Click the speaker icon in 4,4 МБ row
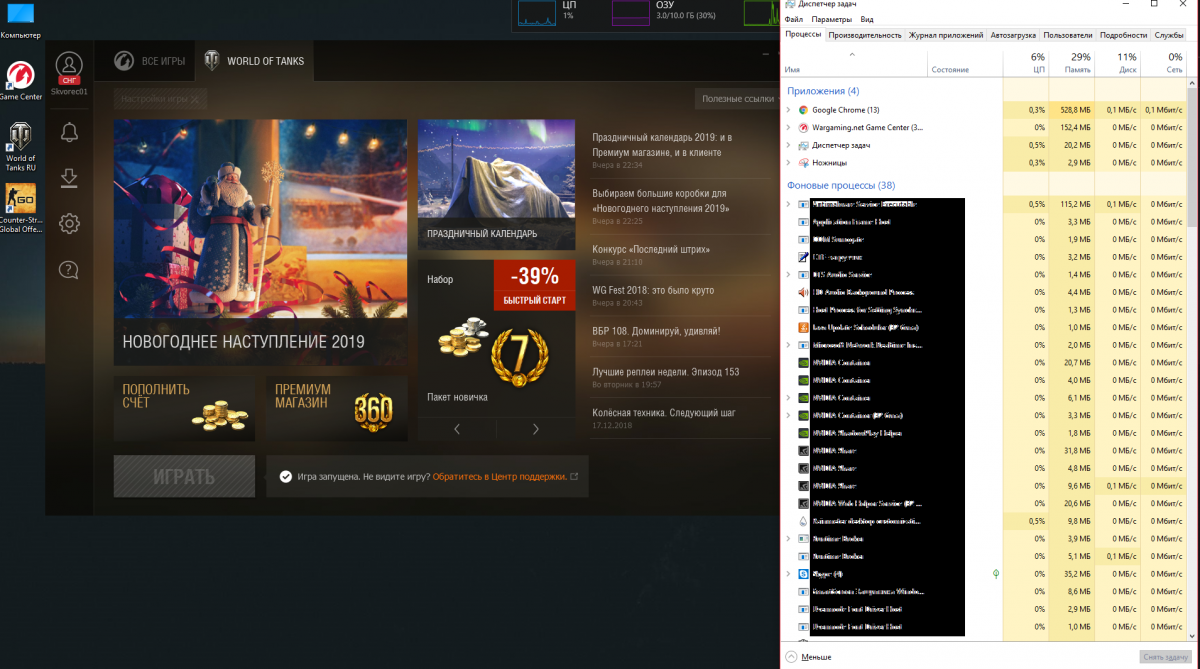Screen dimensions: 1200x669 (803, 292)
